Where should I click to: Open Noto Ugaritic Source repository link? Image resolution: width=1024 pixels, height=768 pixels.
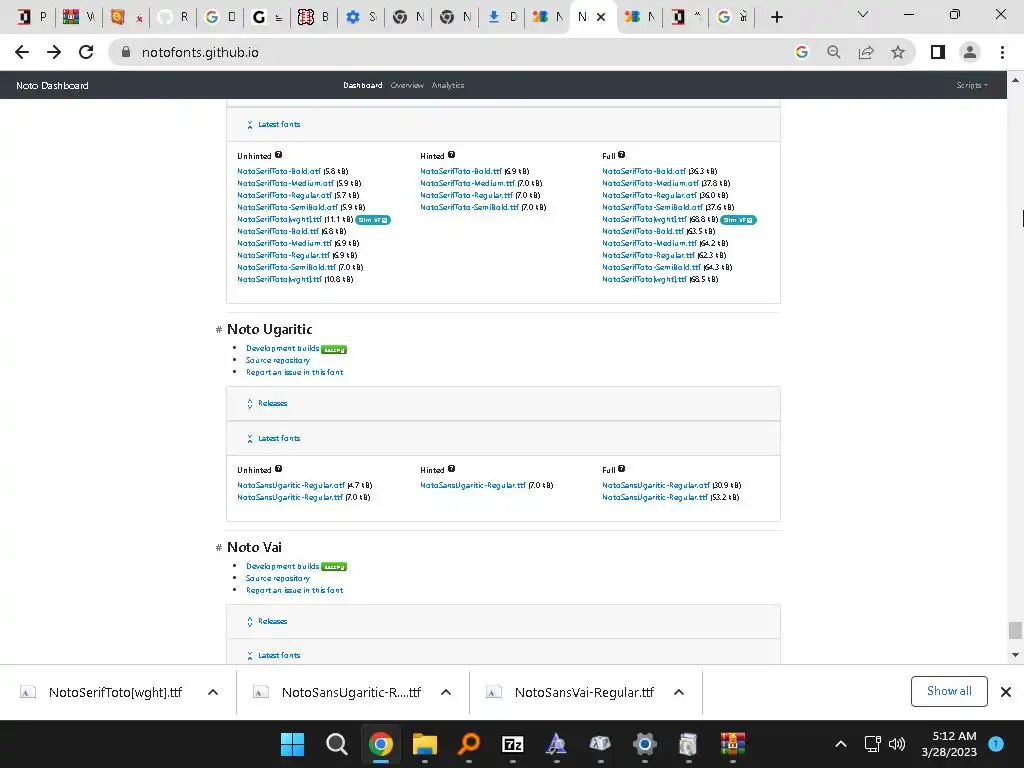point(278,360)
